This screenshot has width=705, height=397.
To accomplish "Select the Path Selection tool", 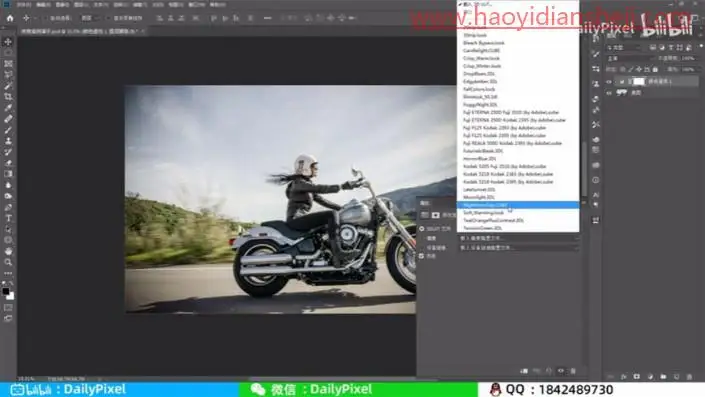I will pos(8,229).
